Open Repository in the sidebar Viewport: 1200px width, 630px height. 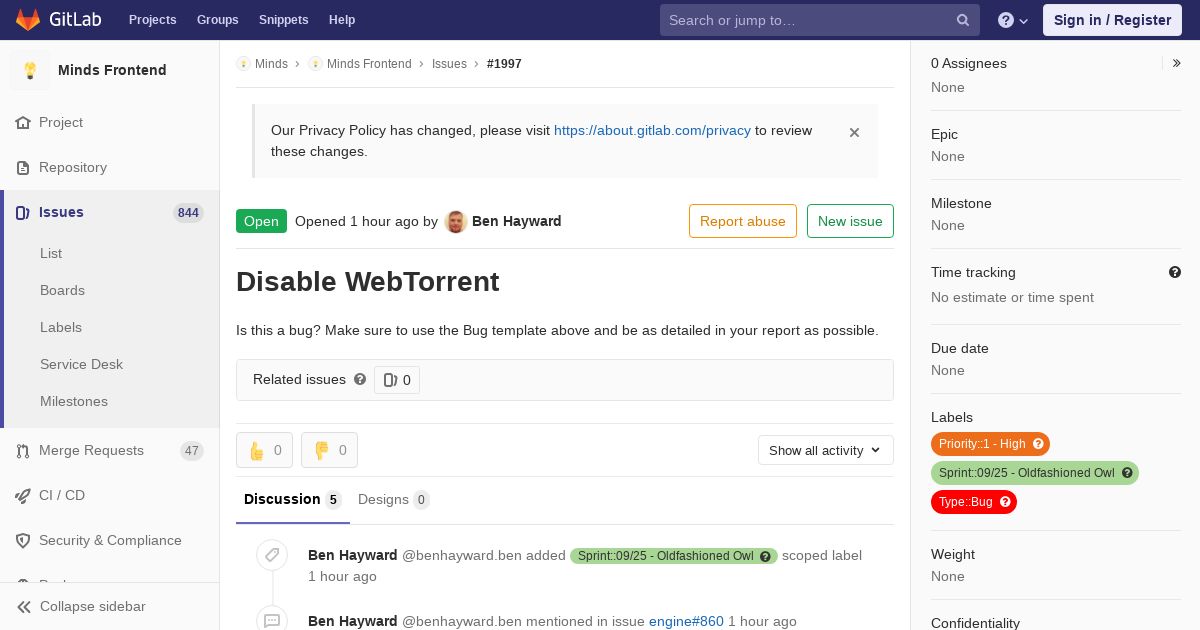coord(110,167)
